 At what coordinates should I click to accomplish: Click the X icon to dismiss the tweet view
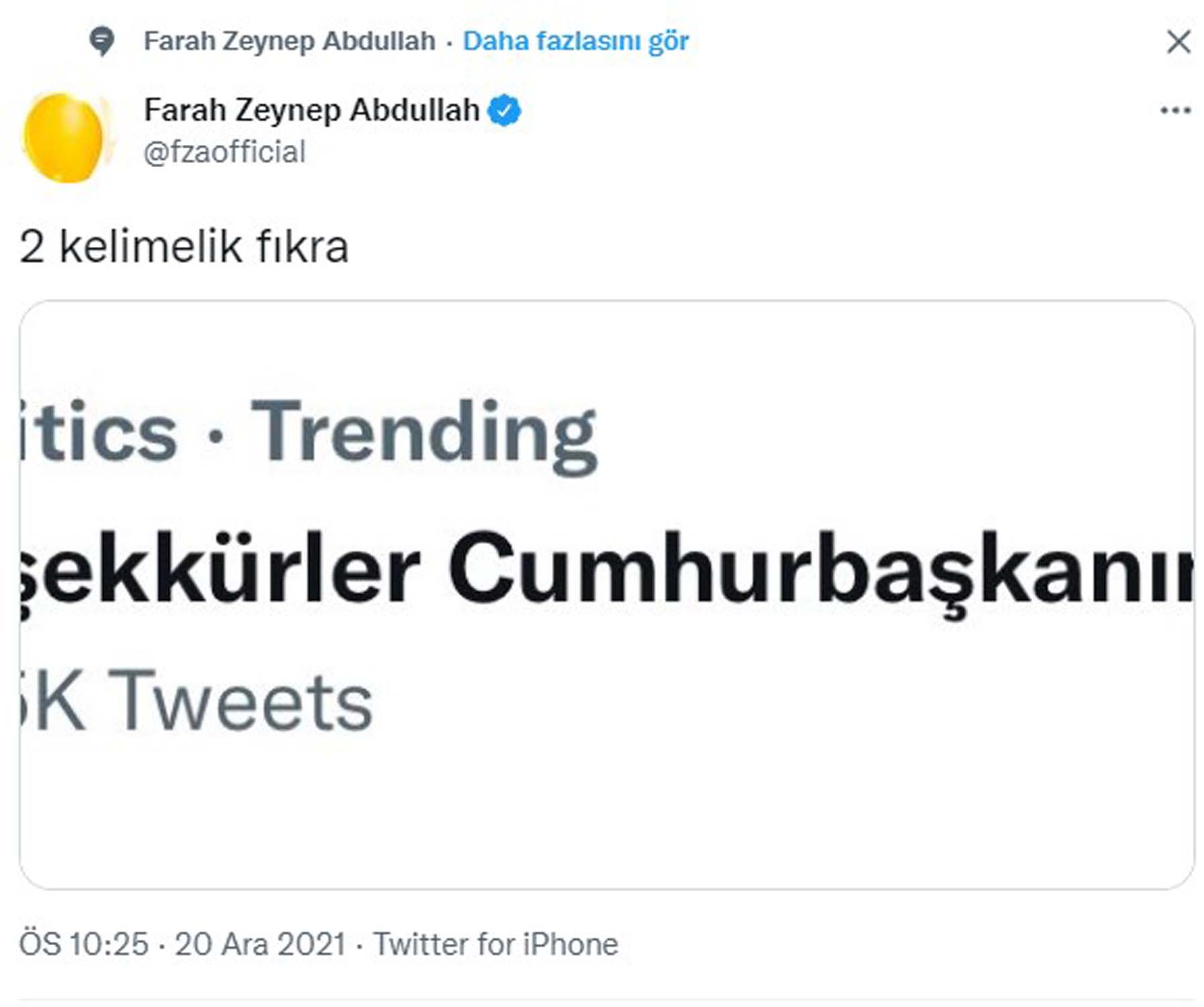coord(1178,42)
